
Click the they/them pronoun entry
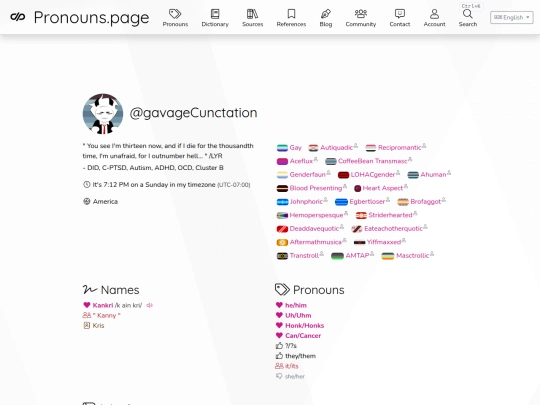[300, 356]
